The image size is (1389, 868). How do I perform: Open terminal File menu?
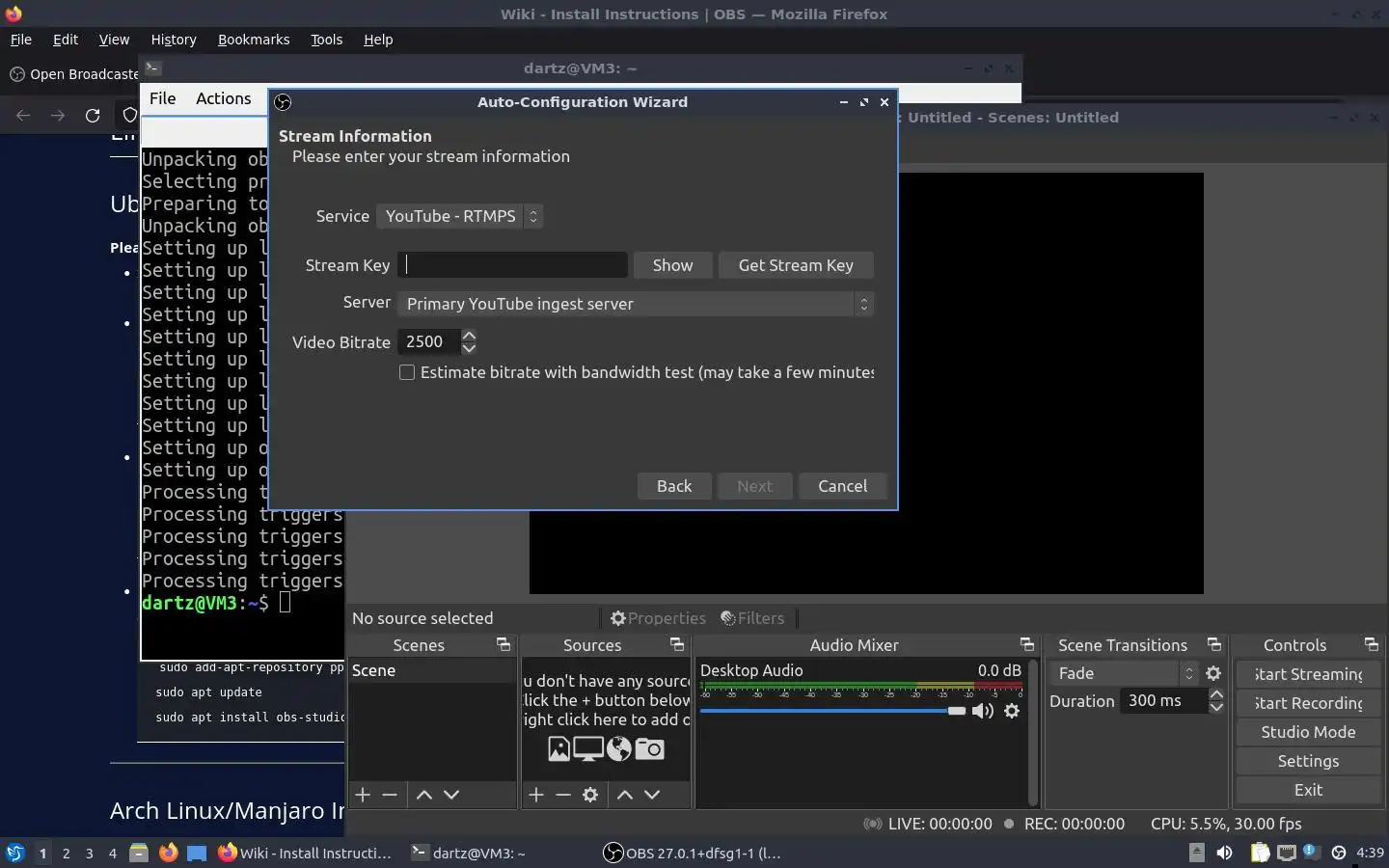pos(162,98)
